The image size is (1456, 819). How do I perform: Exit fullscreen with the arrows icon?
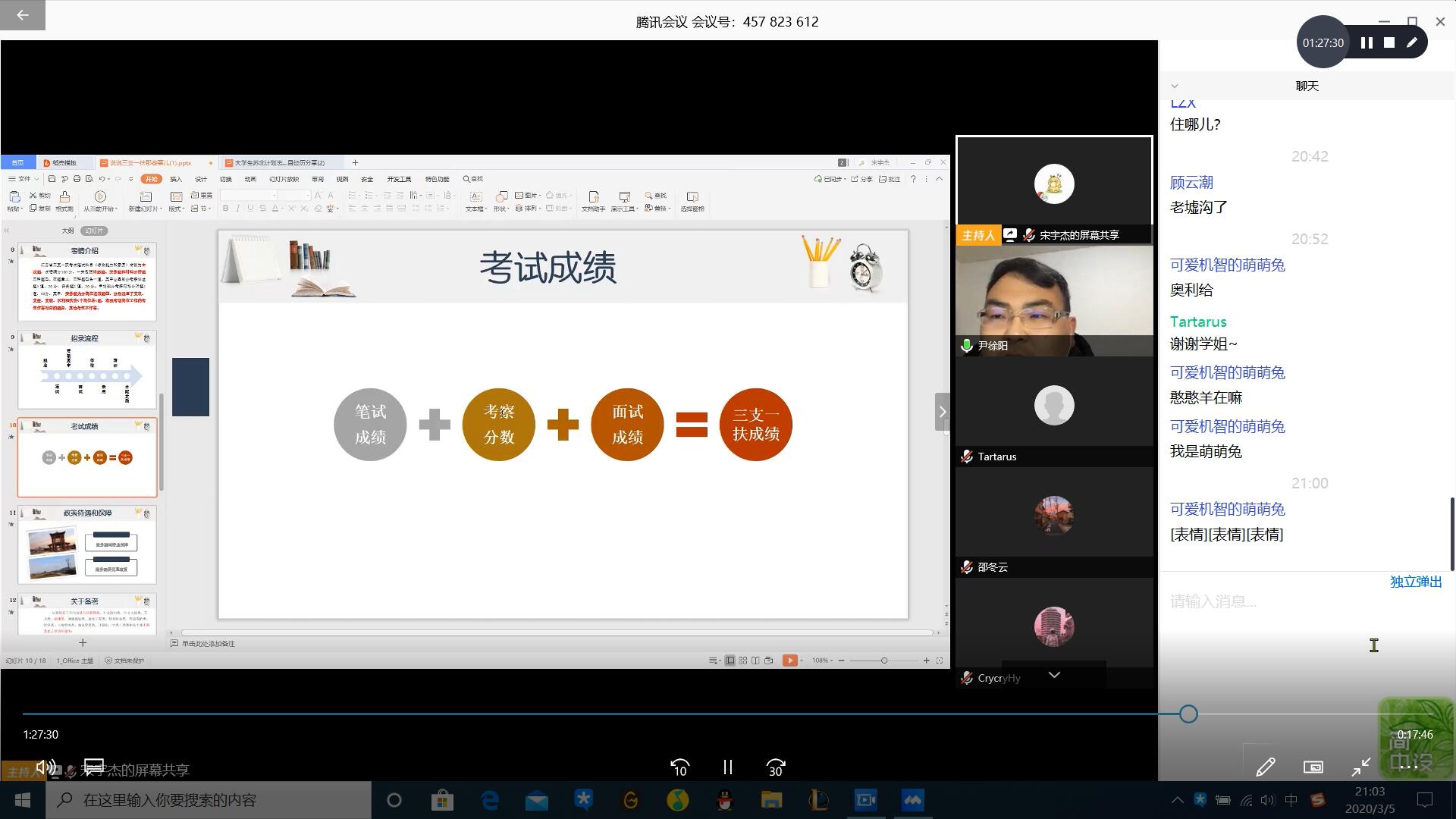tap(1360, 767)
